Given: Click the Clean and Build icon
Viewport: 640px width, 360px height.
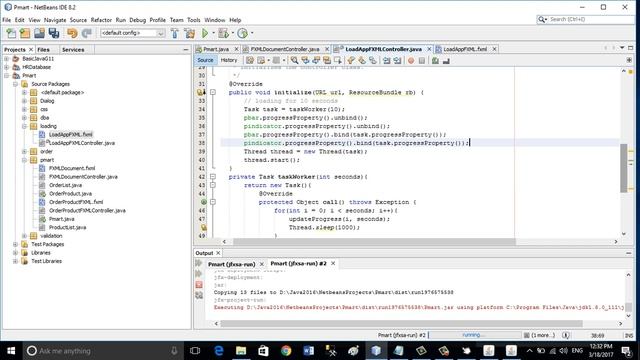Looking at the screenshot, I should point(189,33).
